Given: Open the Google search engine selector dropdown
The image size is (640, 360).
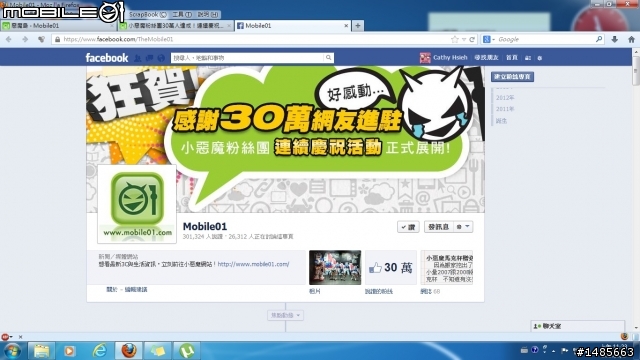Looking at the screenshot, I should 489,39.
